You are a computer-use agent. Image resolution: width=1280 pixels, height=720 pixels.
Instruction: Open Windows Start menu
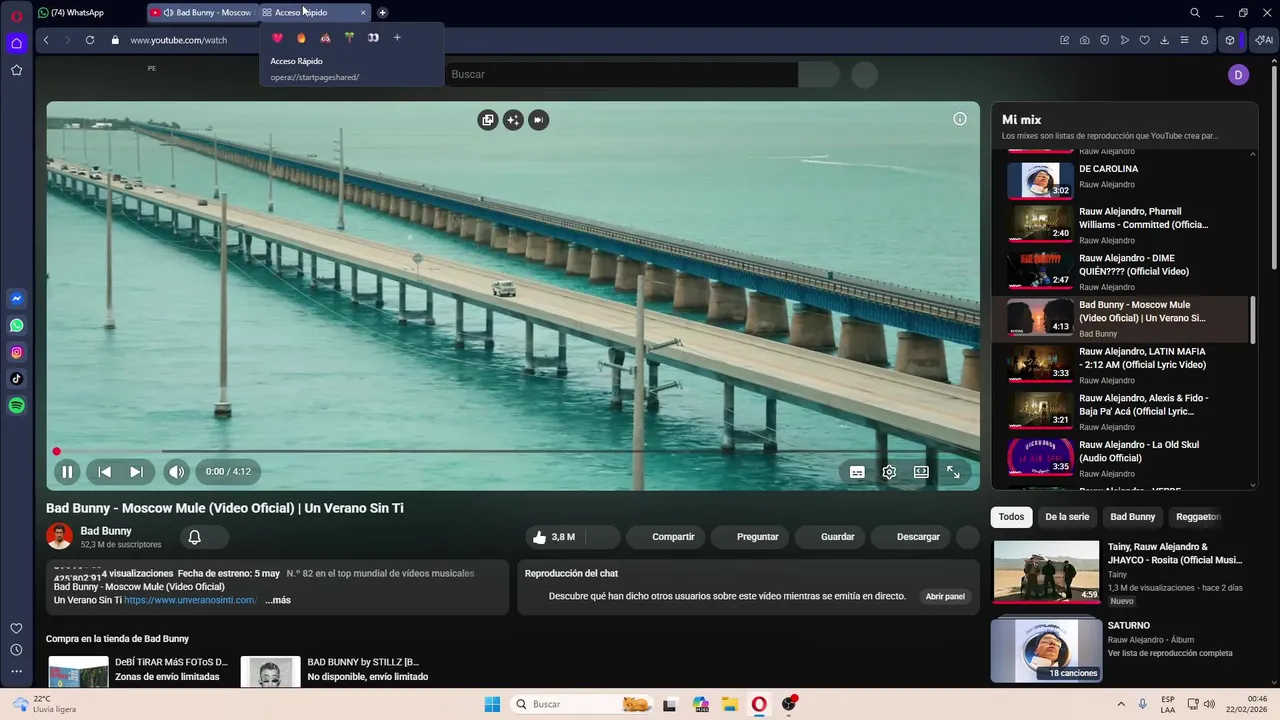(492, 704)
